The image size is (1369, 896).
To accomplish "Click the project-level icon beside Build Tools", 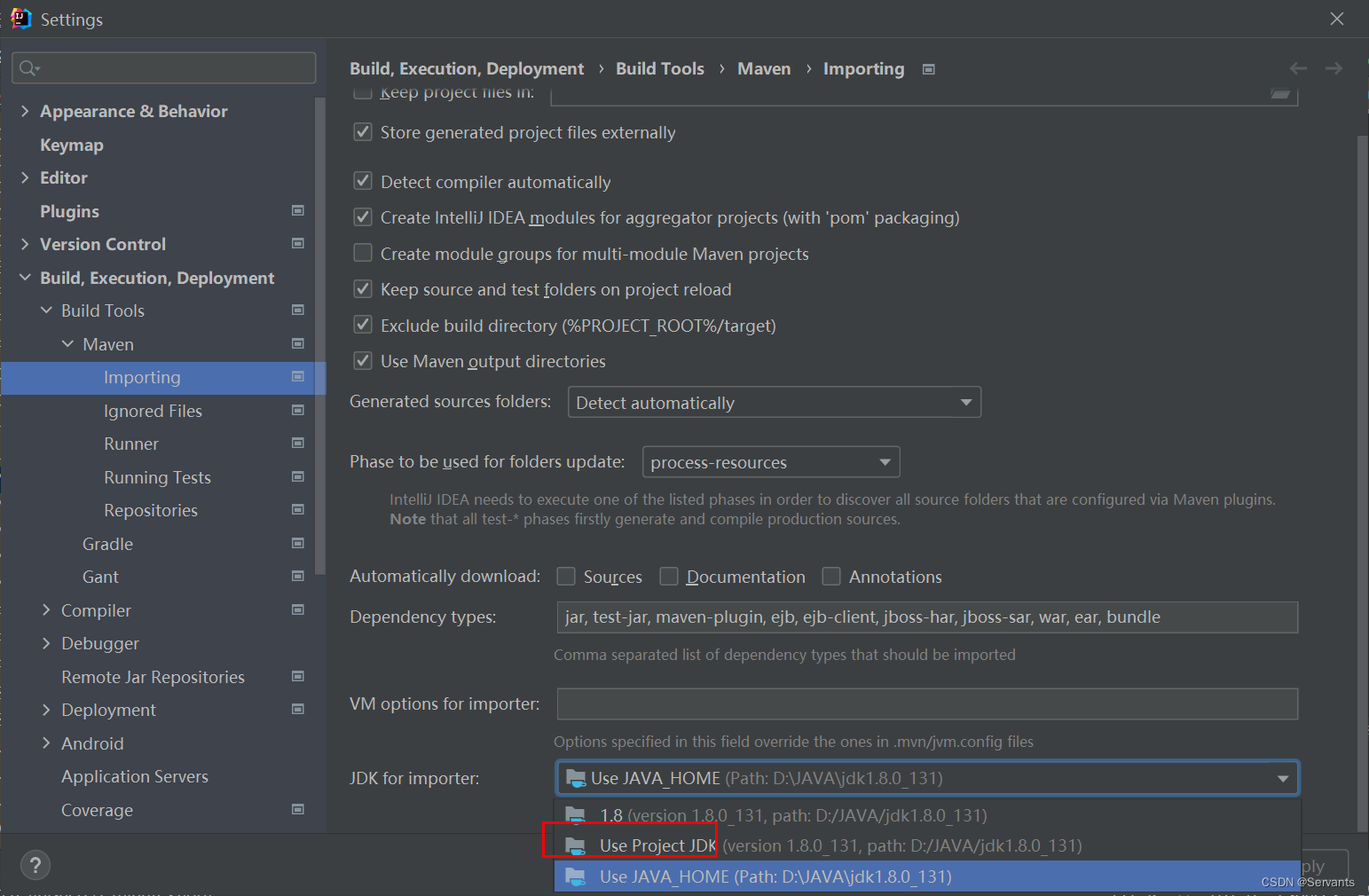I will click(x=298, y=310).
